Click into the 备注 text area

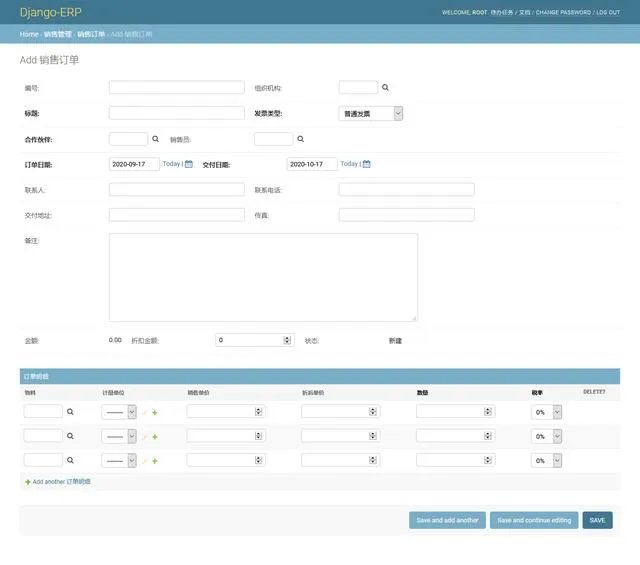pos(263,277)
